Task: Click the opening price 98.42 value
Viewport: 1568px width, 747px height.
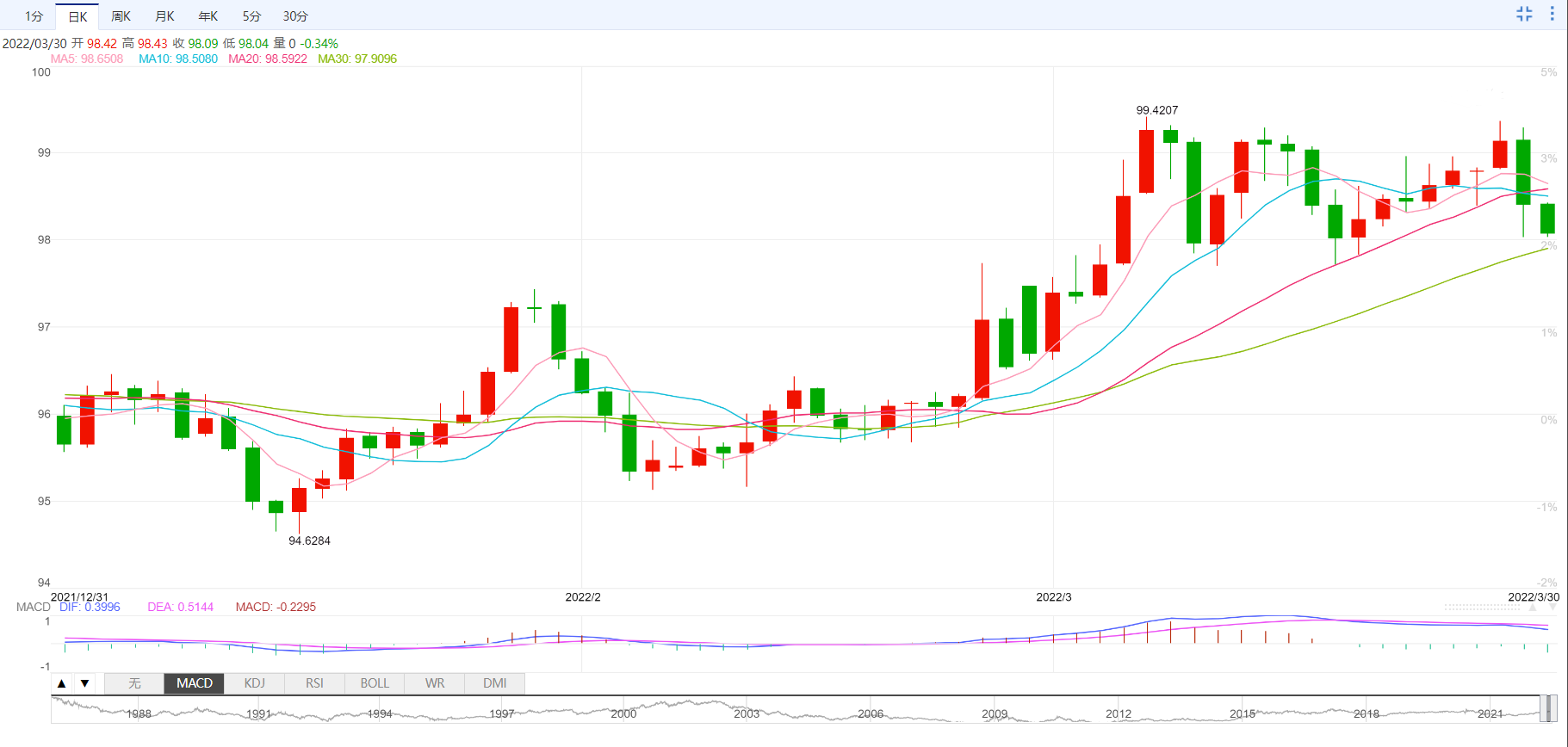Action: tap(102, 43)
